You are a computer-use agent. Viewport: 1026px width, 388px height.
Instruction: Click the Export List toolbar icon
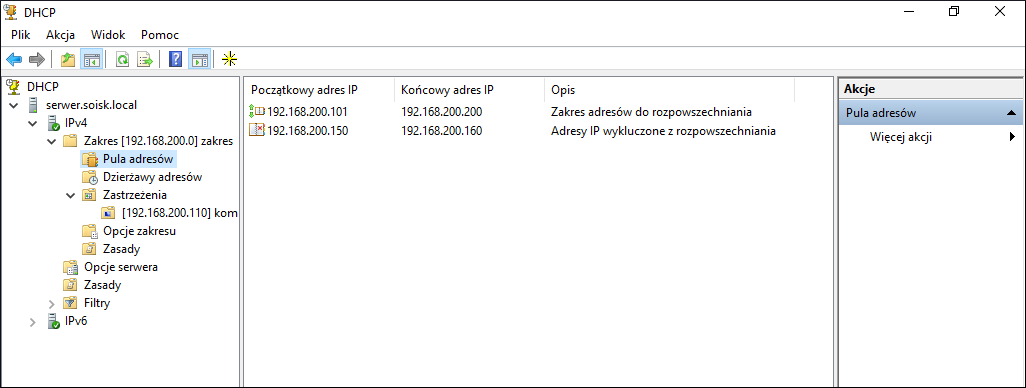tap(145, 60)
